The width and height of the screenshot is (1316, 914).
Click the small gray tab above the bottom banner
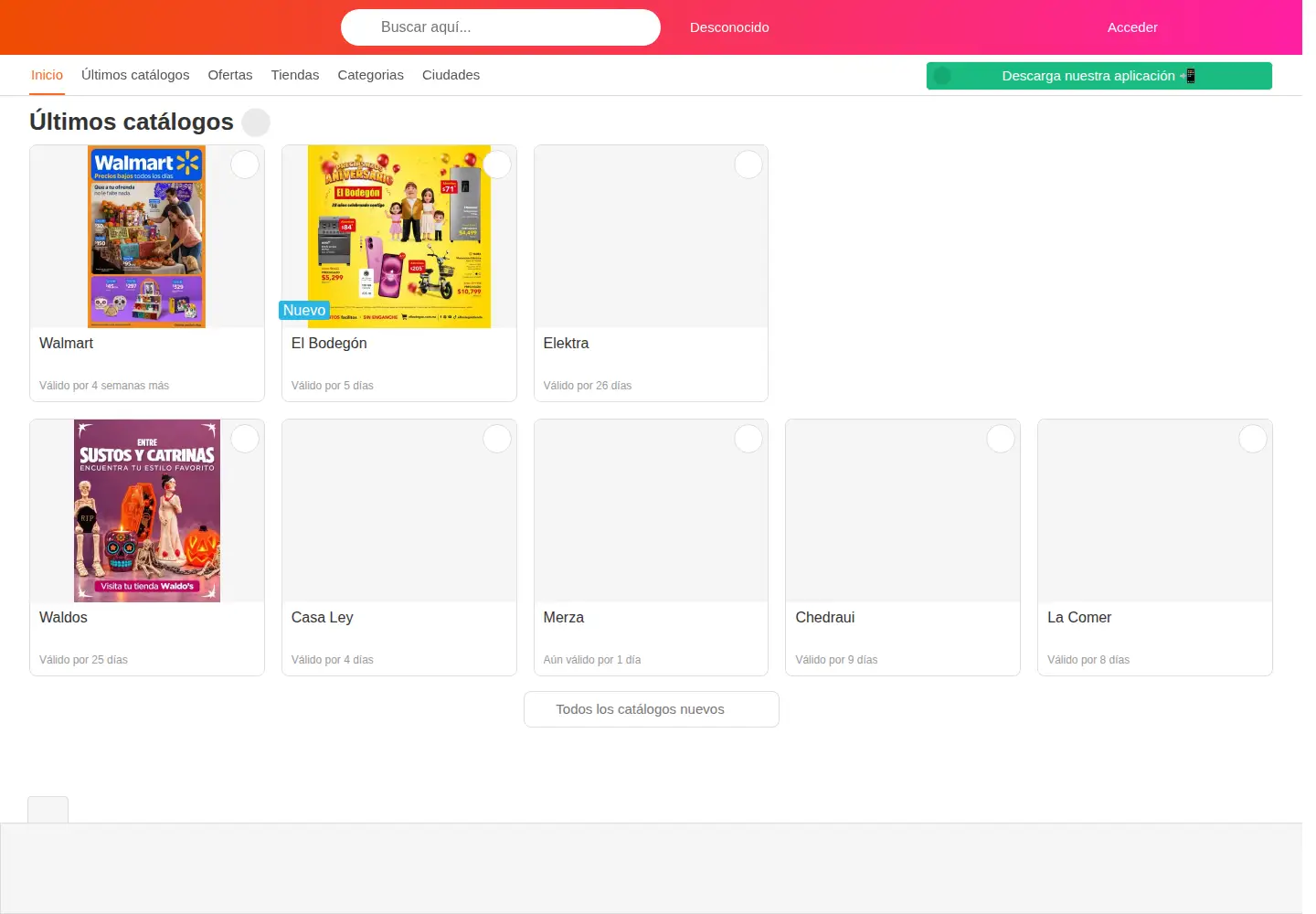pos(48,810)
